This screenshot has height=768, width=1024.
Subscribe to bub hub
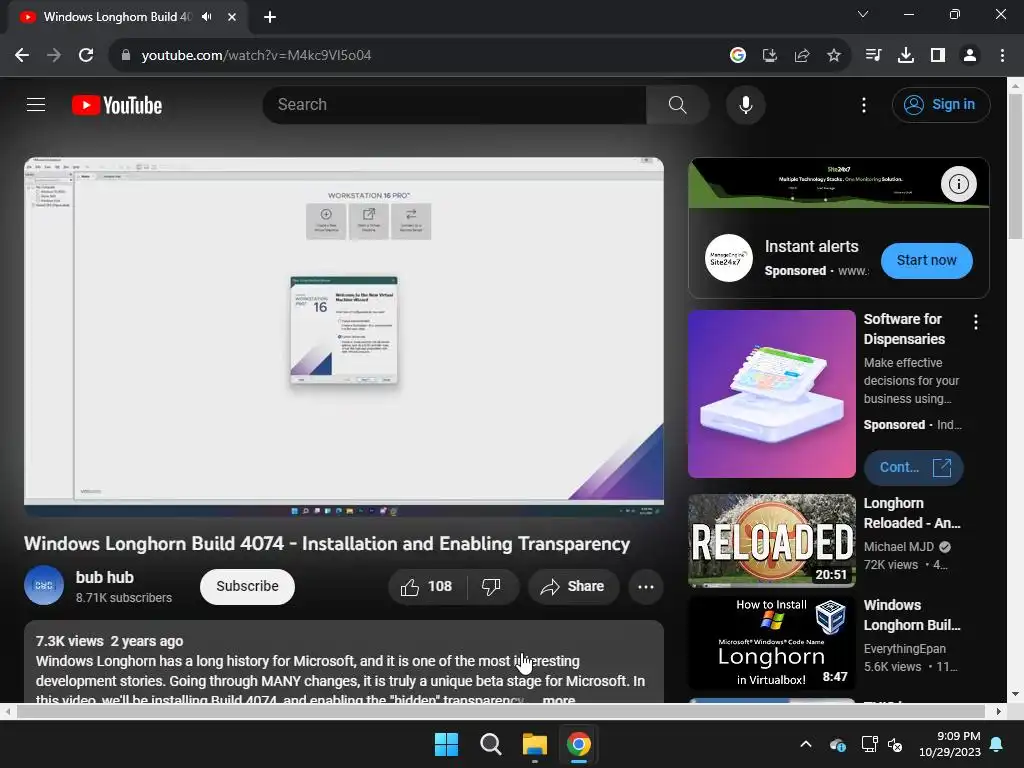[x=247, y=586]
